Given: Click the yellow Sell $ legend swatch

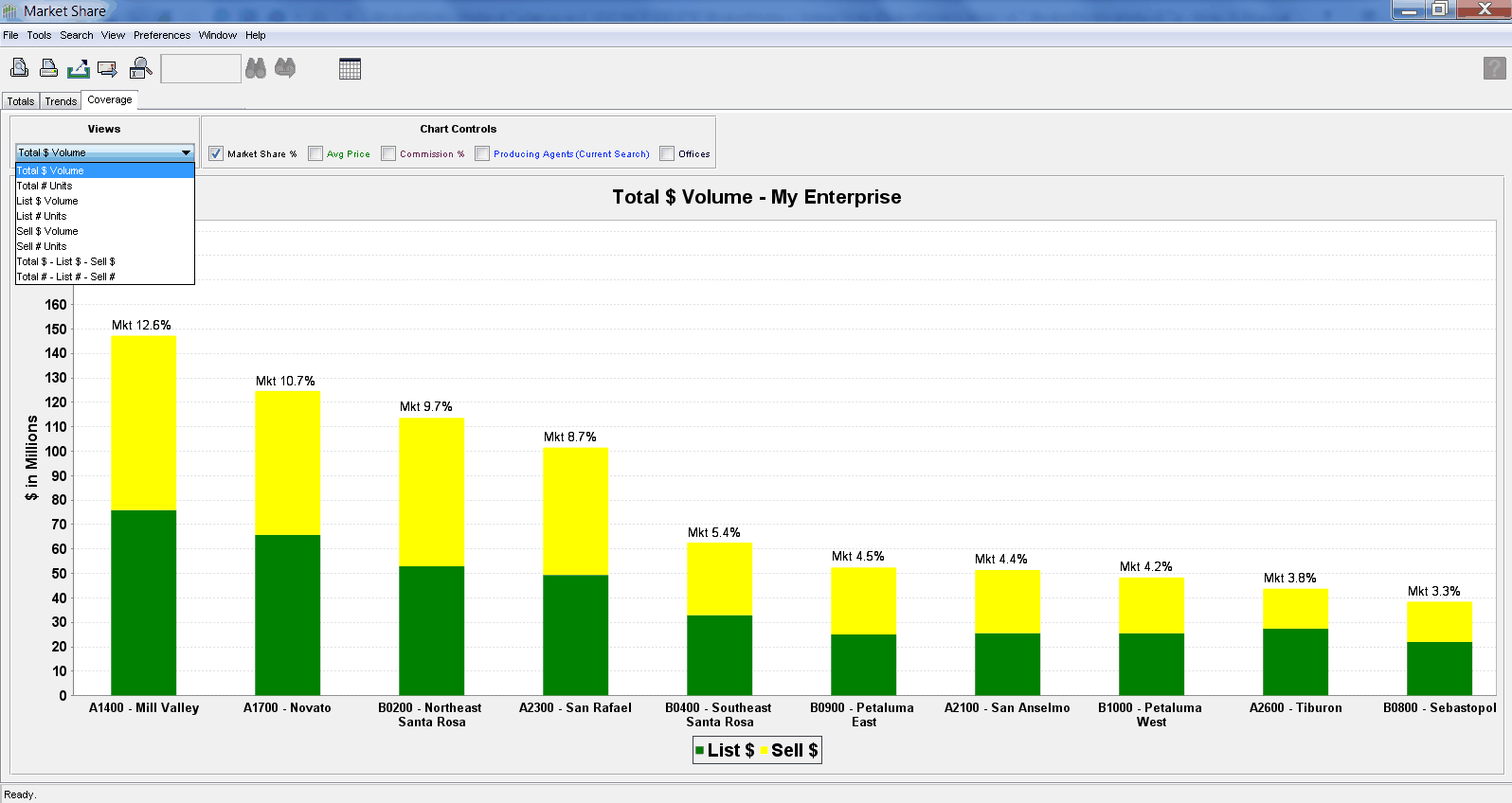Looking at the screenshot, I should point(765,750).
